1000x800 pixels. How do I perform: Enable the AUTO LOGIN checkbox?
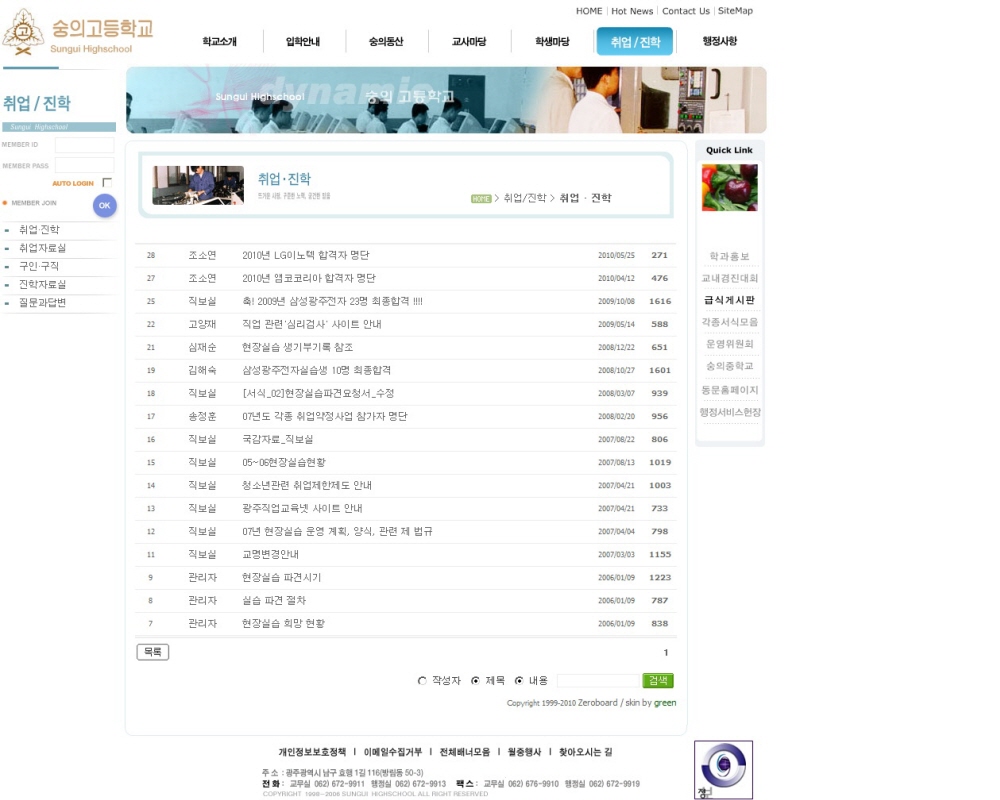click(x=107, y=183)
